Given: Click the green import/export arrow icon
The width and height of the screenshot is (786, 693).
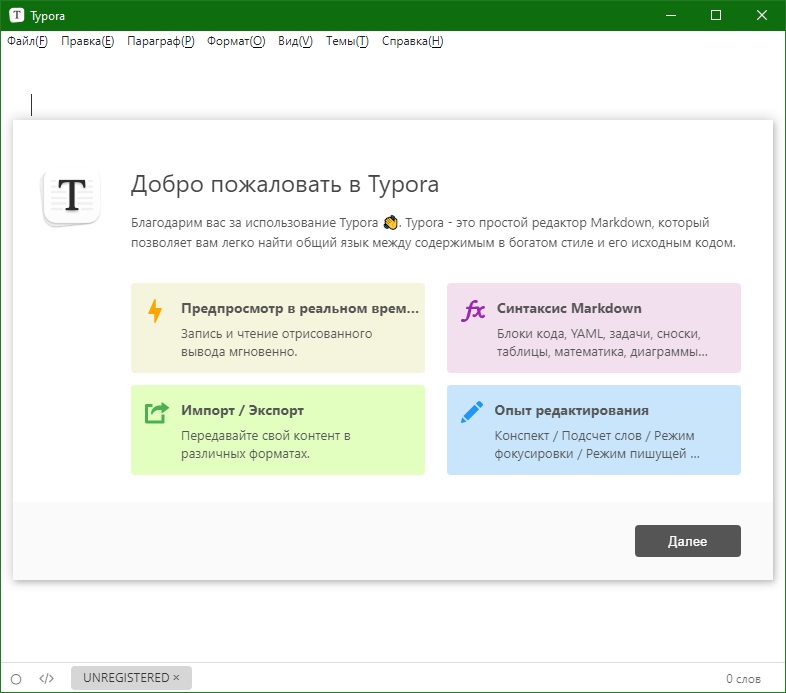Looking at the screenshot, I should 156,412.
